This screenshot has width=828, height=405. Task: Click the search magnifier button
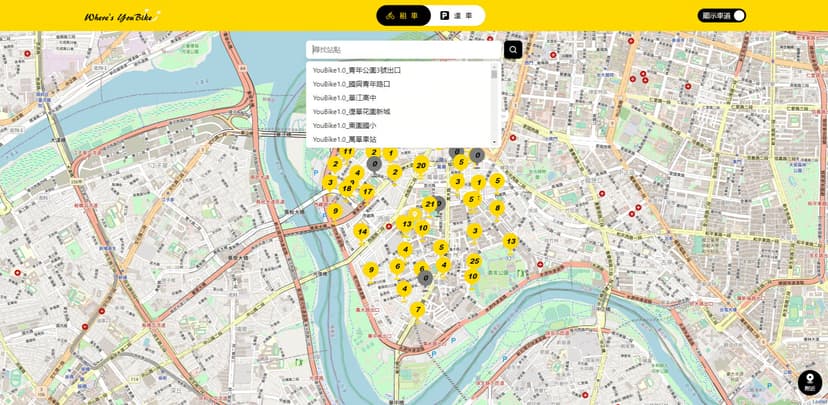click(x=513, y=49)
